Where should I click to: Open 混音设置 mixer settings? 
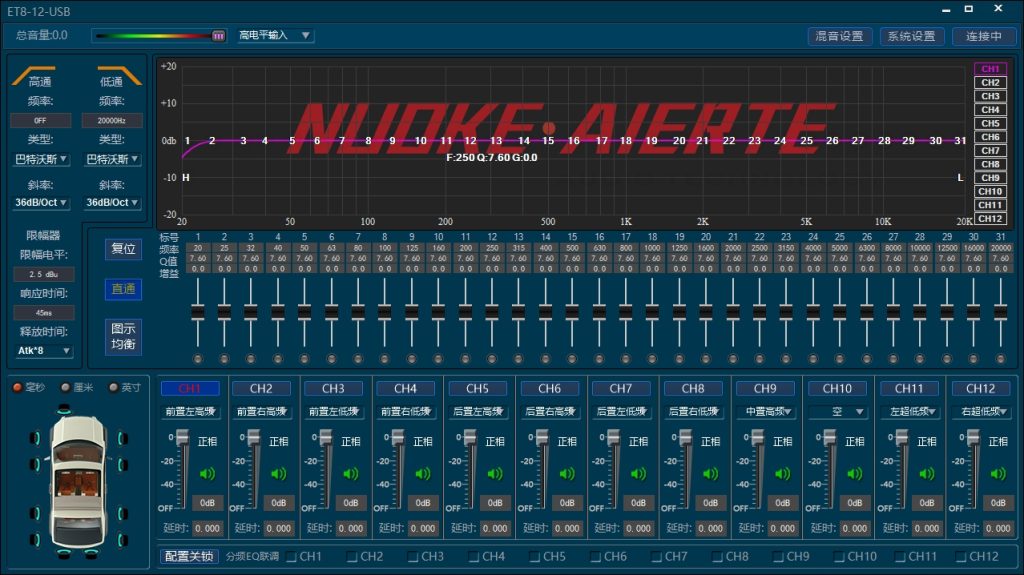click(839, 36)
